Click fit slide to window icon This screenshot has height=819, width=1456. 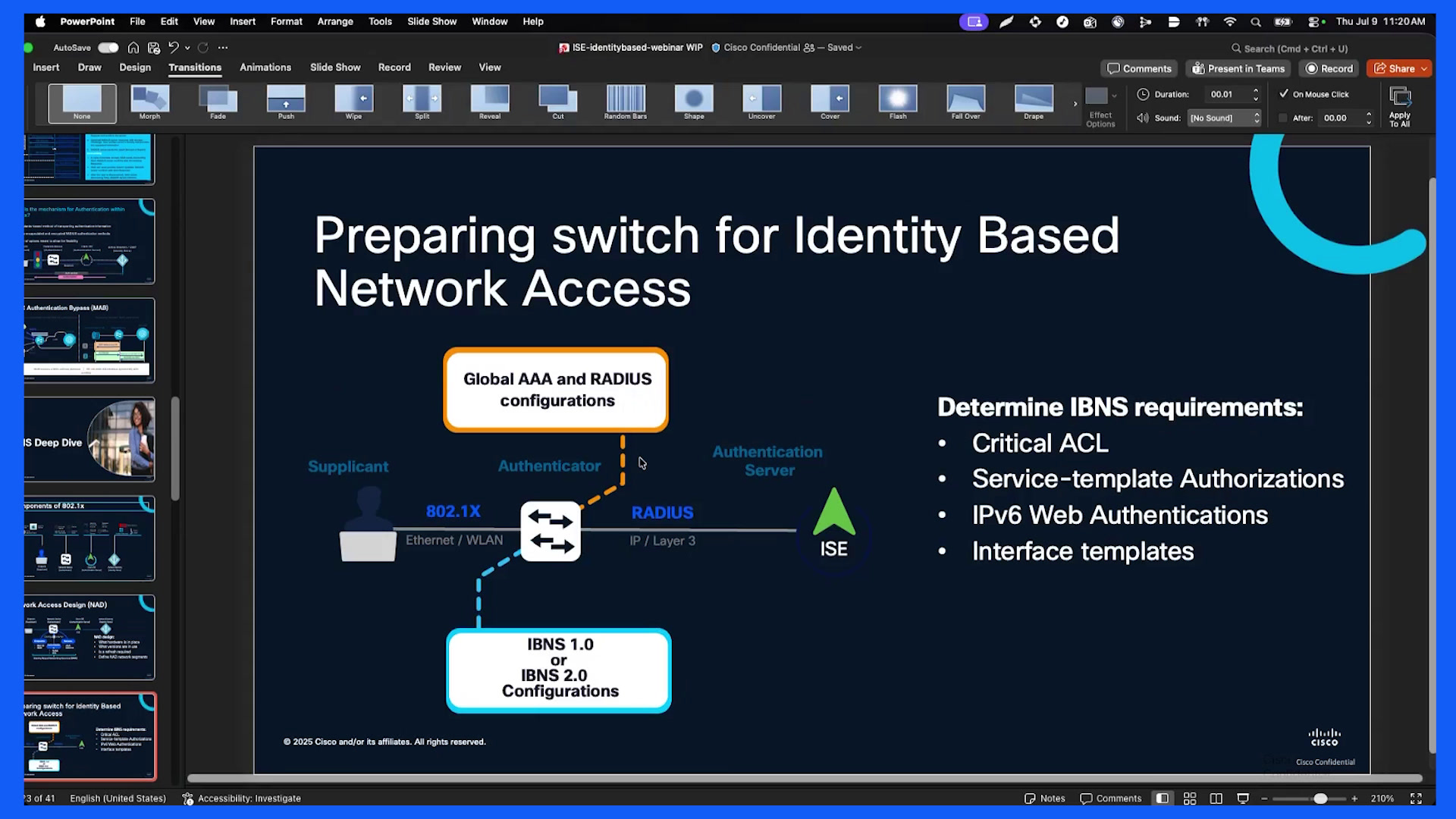click(x=1416, y=799)
